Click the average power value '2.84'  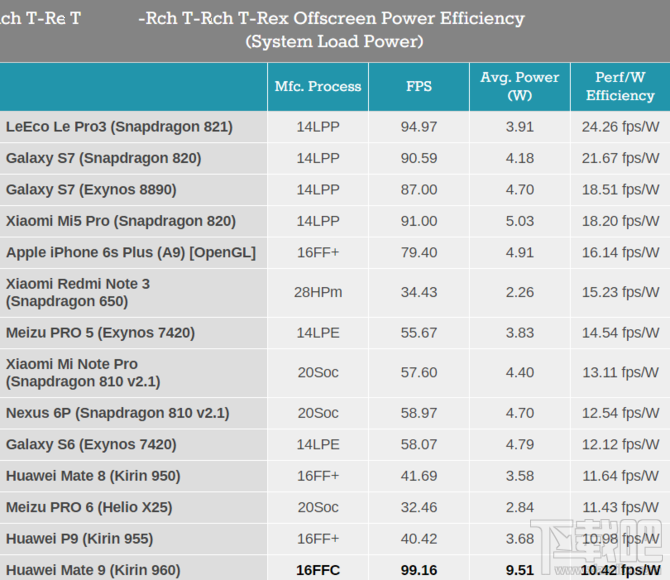point(520,507)
